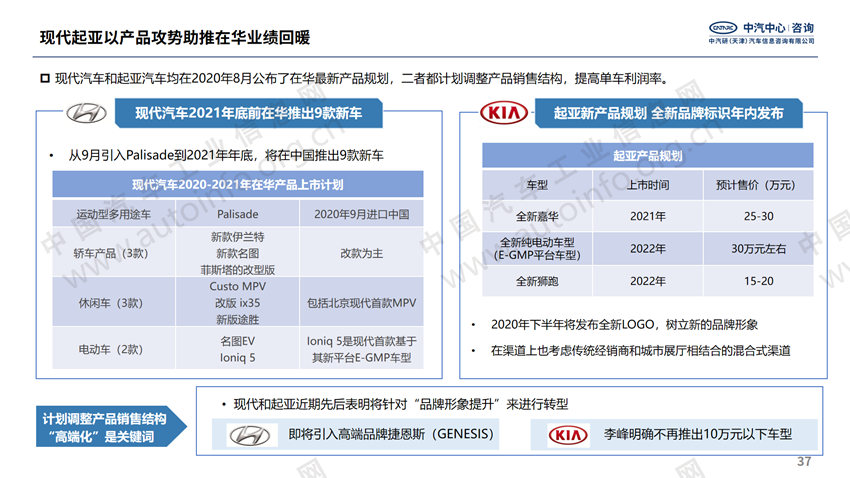Click the Hyundai logo next to GENESIS text

[x=249, y=435]
